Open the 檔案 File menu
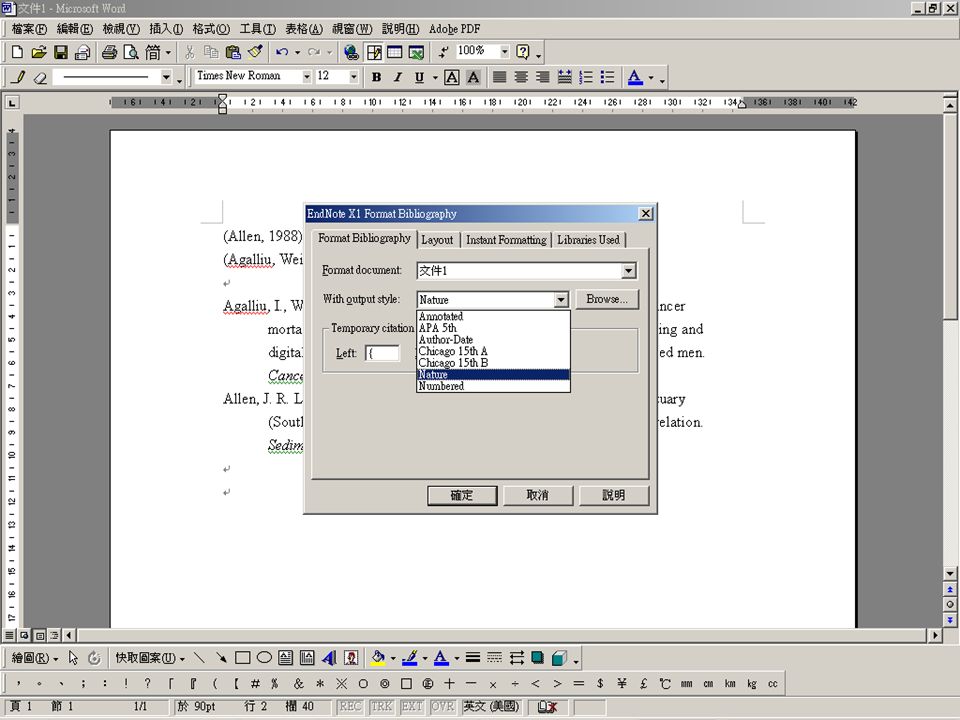The height and width of the screenshot is (720, 960). (x=29, y=29)
